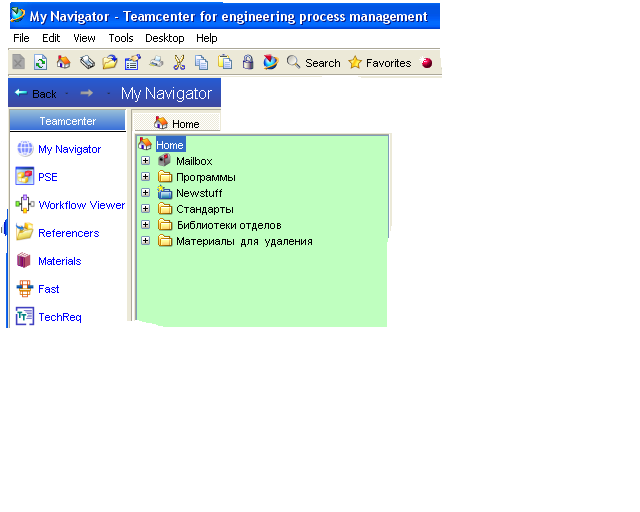The height and width of the screenshot is (512, 640).
Task: Expand the Newstuff folder
Action: (x=145, y=192)
